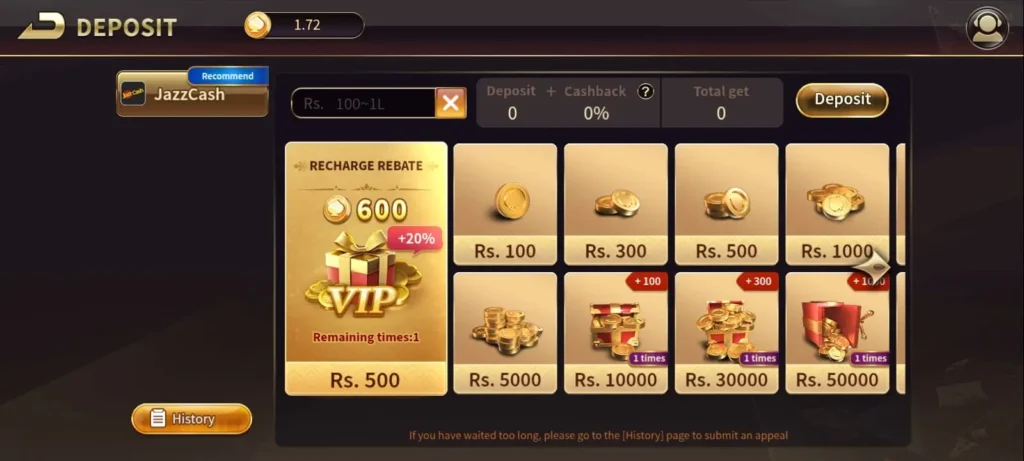Select the Rs. 50000 red gift package

pos(837,333)
